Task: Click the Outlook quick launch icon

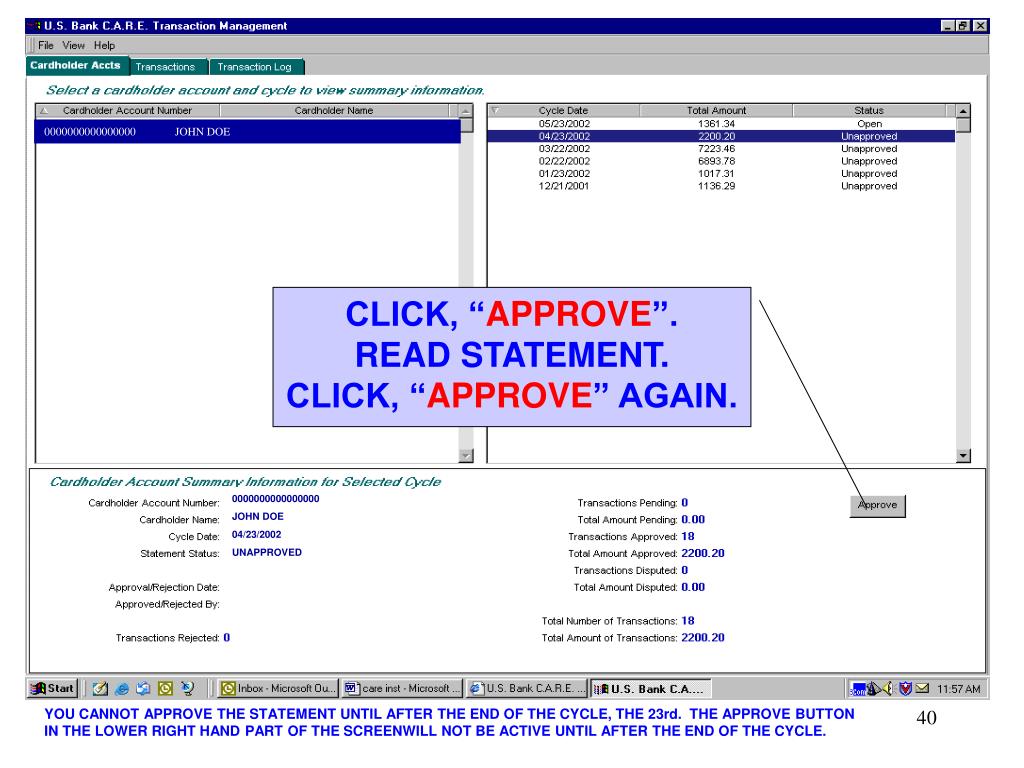Action: [x=165, y=688]
